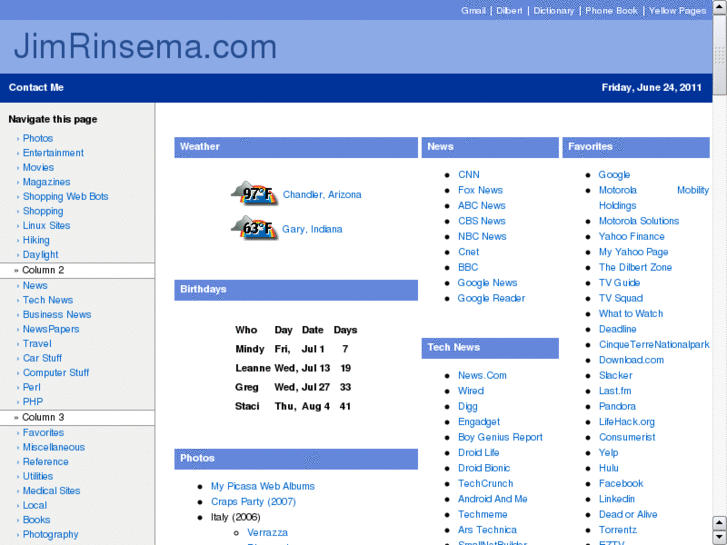Jump to Hiking in sidebar
This screenshot has width=727, height=545.
point(36,240)
